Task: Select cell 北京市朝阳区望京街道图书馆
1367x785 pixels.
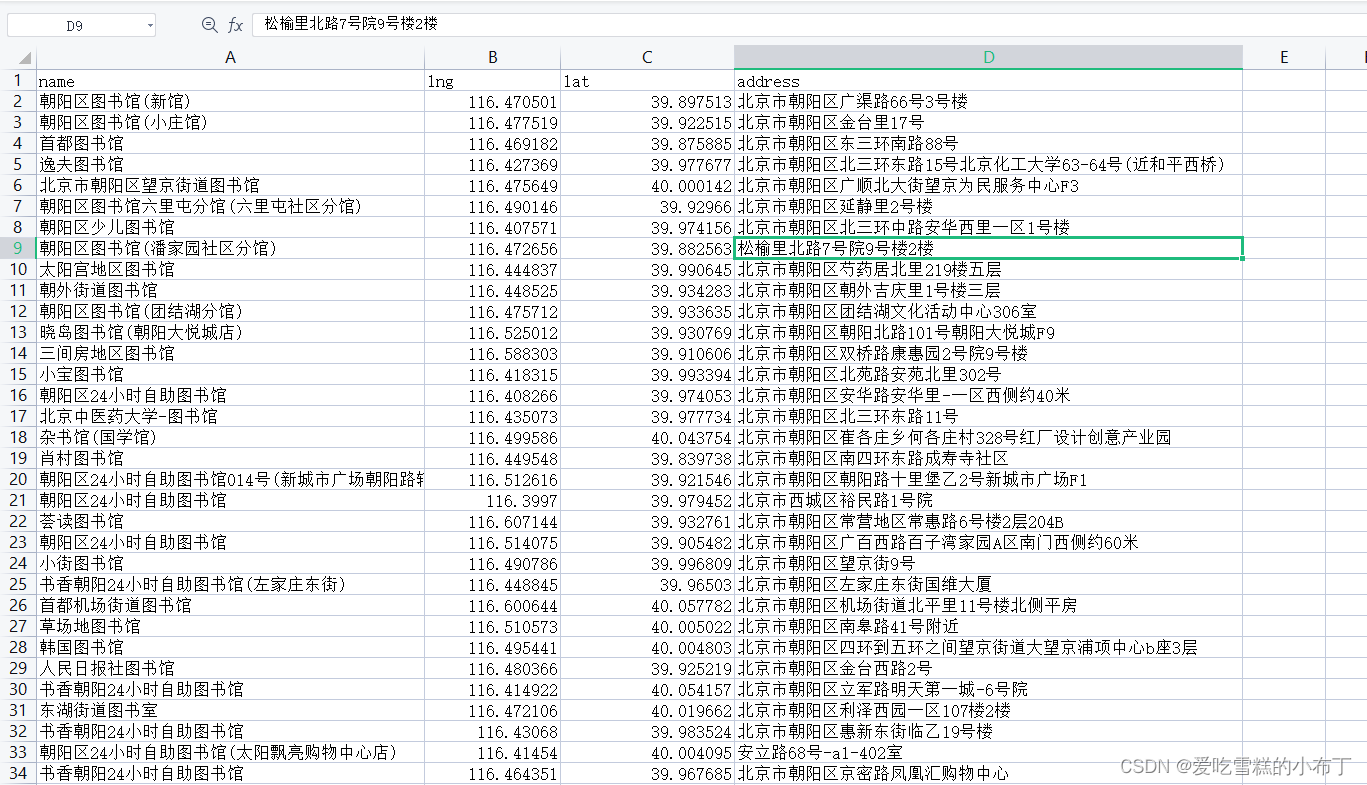Action: 230,185
